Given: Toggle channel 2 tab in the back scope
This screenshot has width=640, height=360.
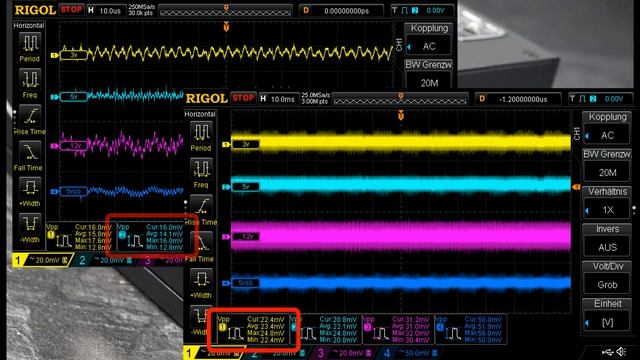Looking at the screenshot, I should click(106, 260).
